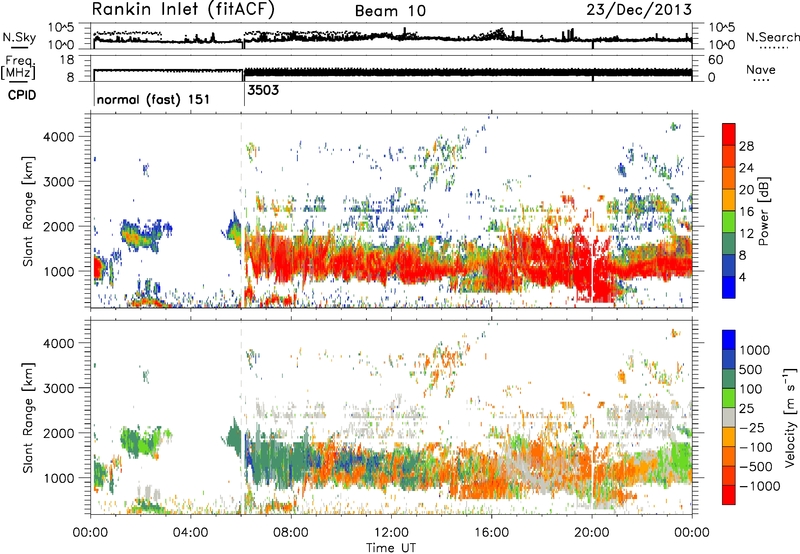Viewport: 800px width, 554px height.
Task: Click the 'Freq. [MHz]' axis label
Action: (x=19, y=68)
